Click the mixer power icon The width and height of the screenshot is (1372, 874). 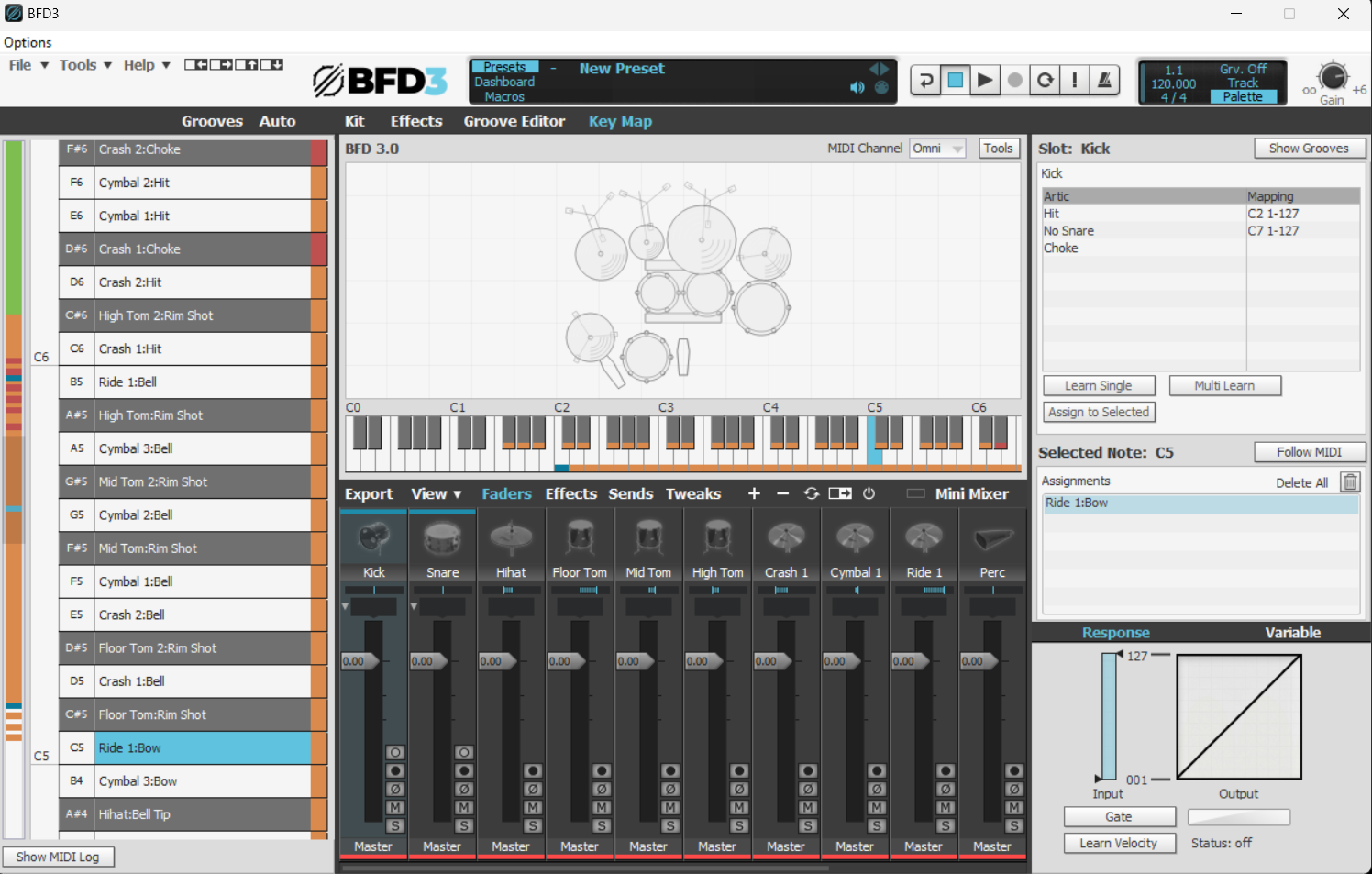[869, 493]
